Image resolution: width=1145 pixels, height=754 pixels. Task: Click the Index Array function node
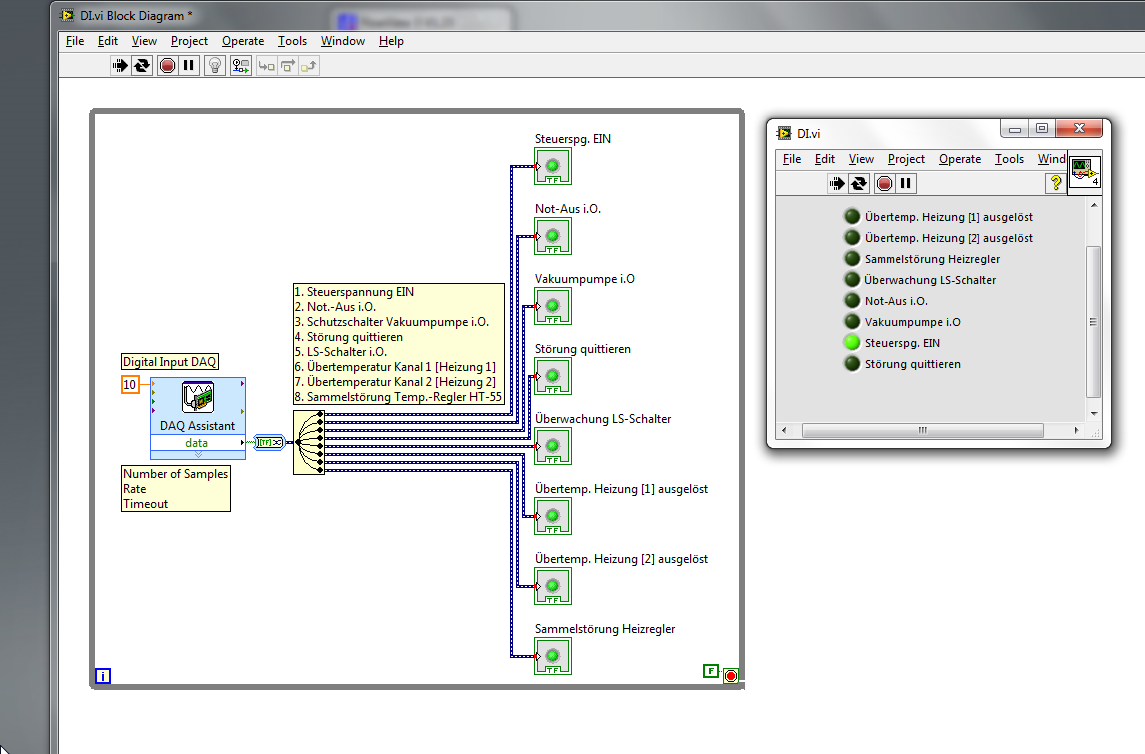tap(308, 441)
